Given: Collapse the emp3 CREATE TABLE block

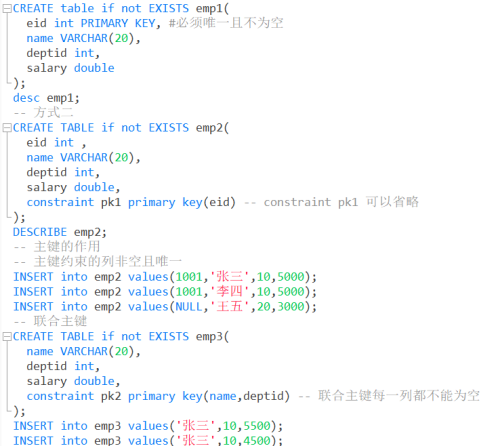Looking at the screenshot, I should [7, 336].
